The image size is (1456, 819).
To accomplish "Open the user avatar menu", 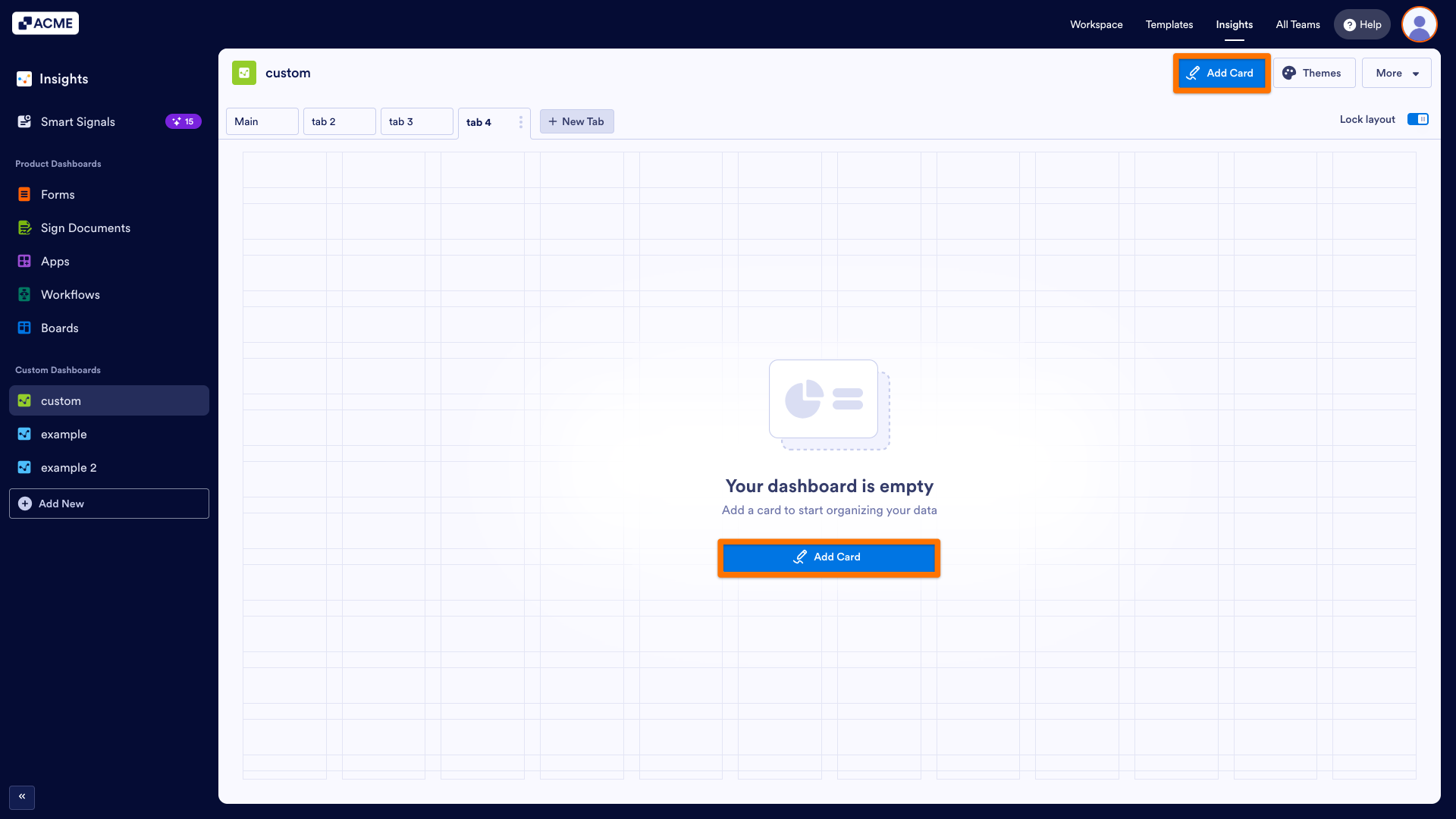I will click(1420, 24).
